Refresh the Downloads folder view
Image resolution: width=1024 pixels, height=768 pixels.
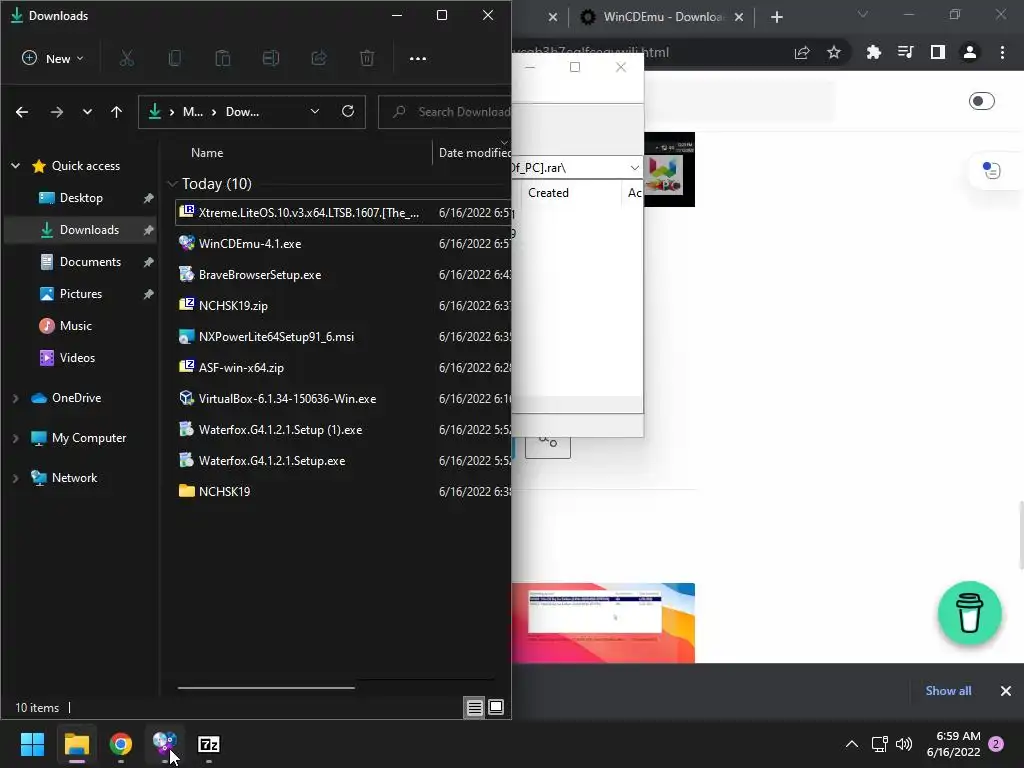point(348,111)
